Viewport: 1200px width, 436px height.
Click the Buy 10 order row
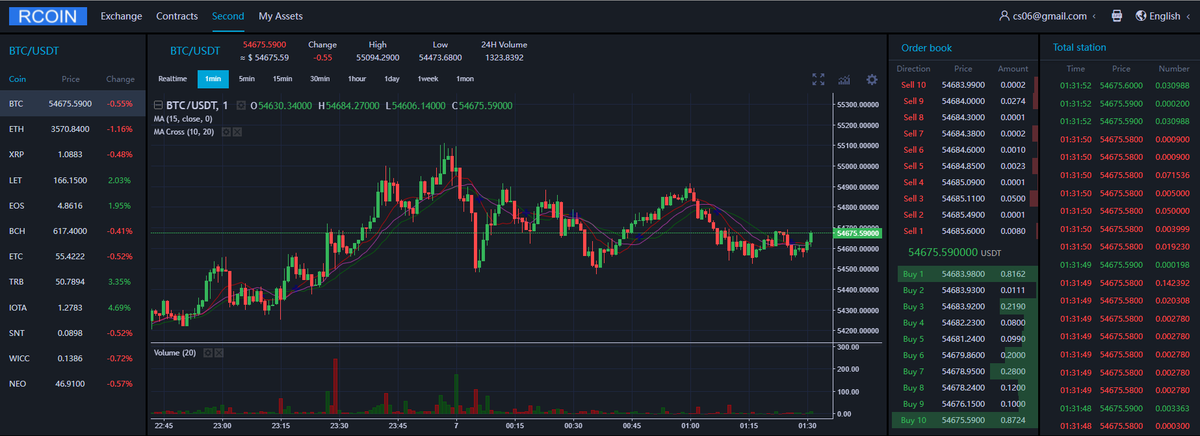(965, 420)
